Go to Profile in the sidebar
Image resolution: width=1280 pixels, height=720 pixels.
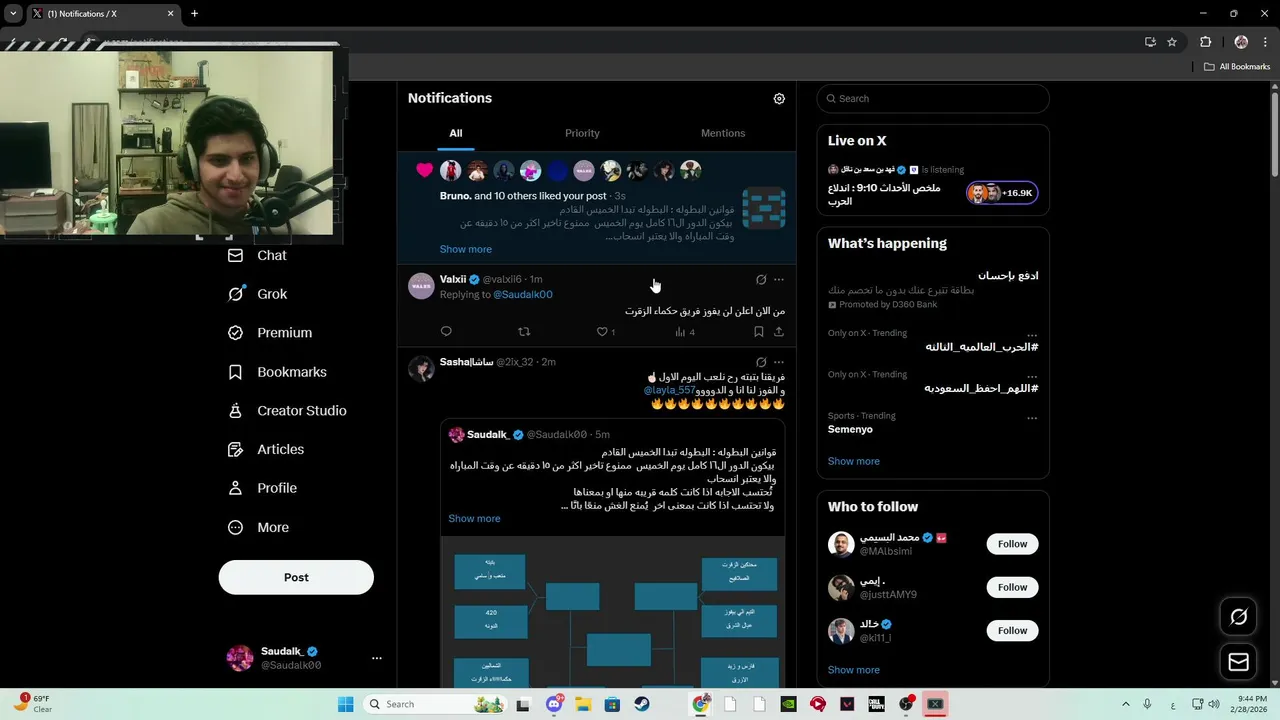pyautogui.click(x=262, y=488)
